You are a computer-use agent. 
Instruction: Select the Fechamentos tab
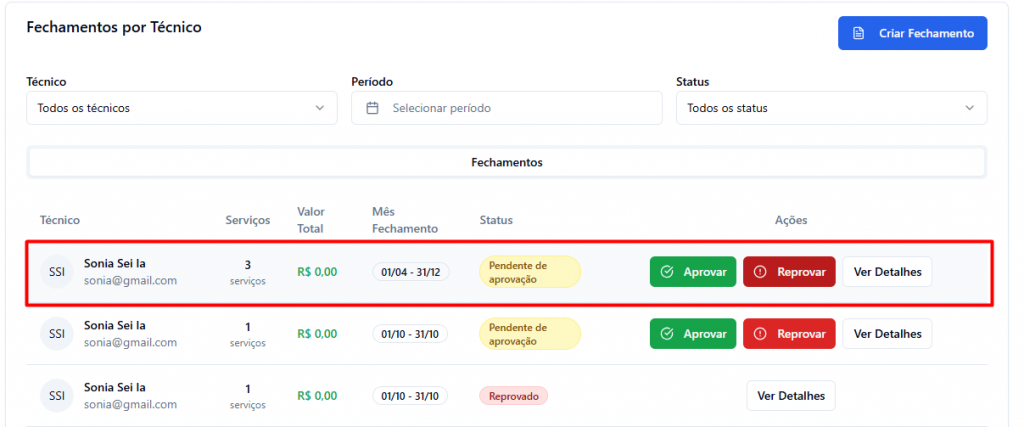(x=506, y=162)
